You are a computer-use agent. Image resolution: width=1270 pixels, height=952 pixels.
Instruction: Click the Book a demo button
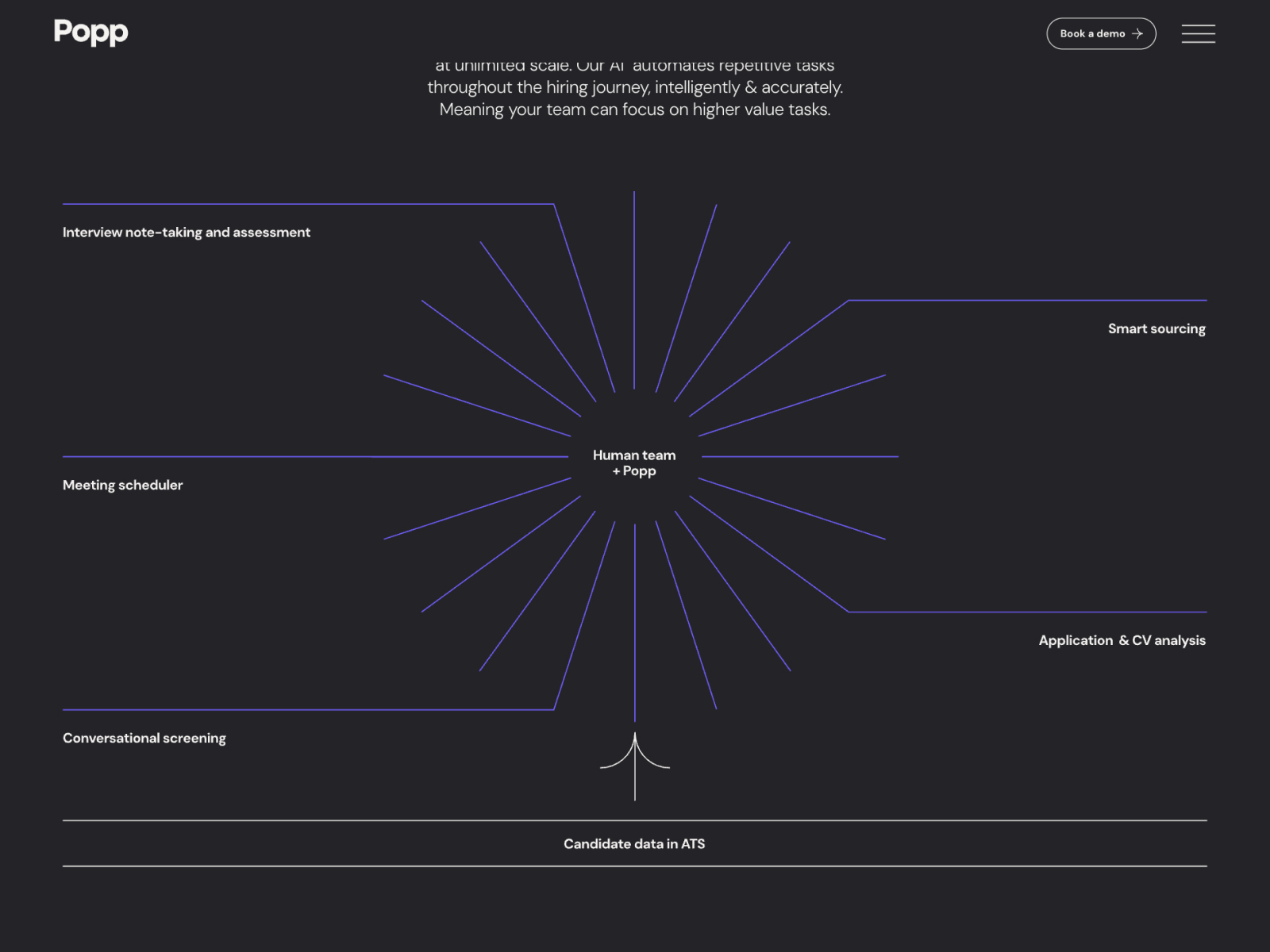pos(1101,33)
